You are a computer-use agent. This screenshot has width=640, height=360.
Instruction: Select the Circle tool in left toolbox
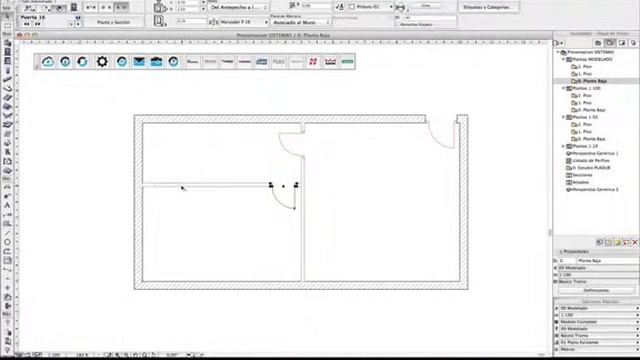click(7, 242)
